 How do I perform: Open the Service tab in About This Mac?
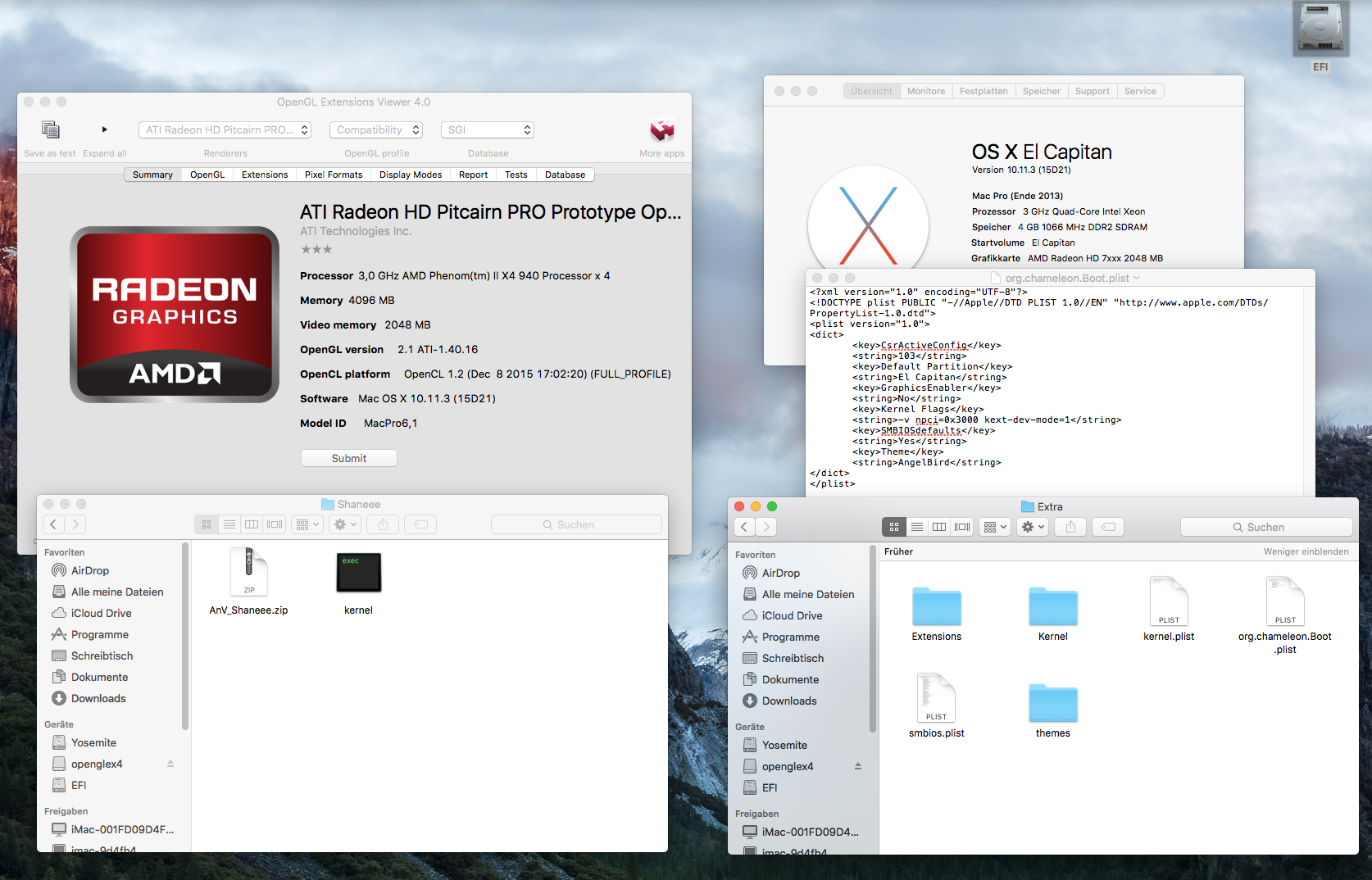point(1140,91)
